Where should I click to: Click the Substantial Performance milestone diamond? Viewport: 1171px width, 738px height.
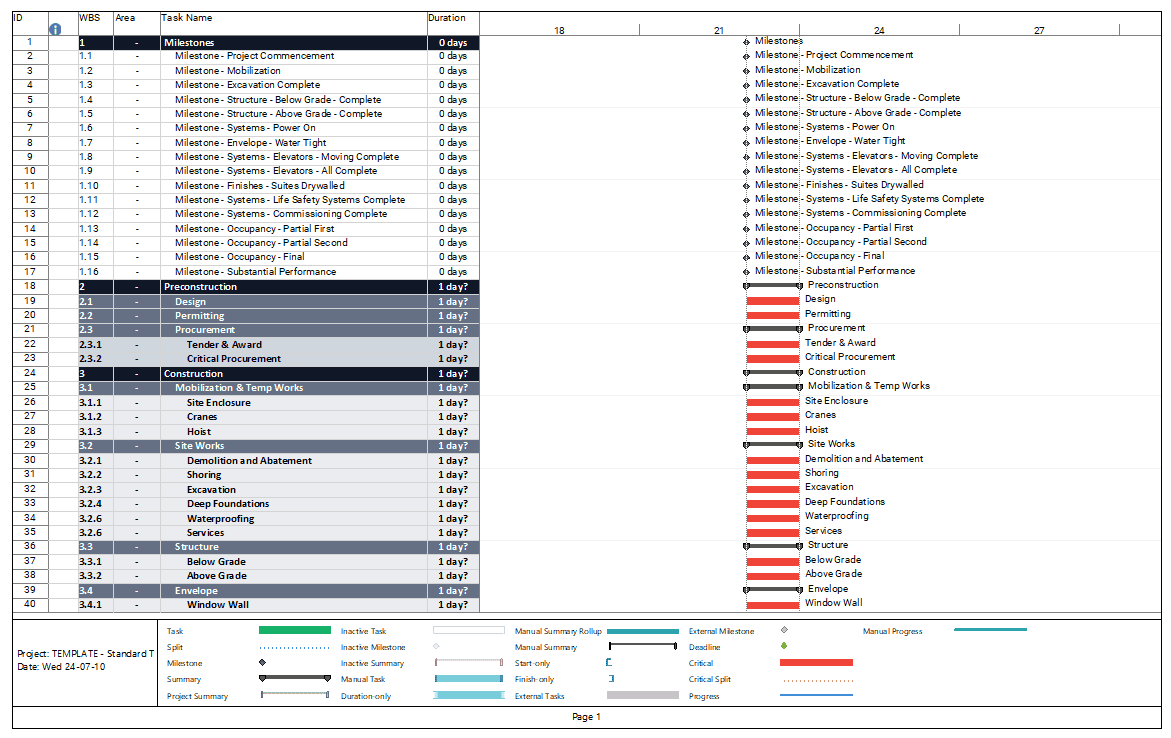[745, 270]
